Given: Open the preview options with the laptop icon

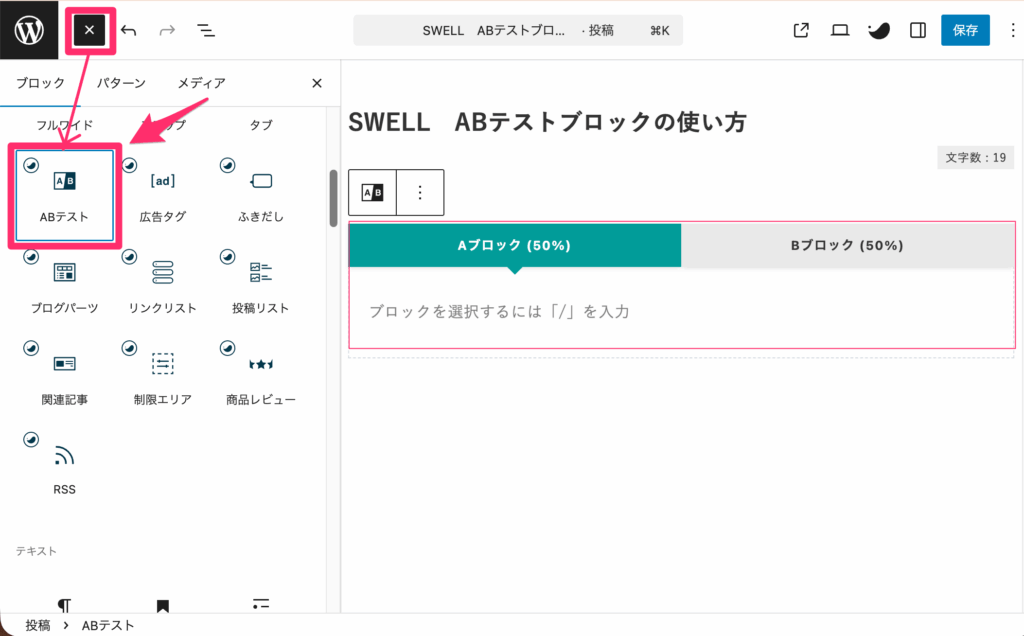Looking at the screenshot, I should click(839, 30).
